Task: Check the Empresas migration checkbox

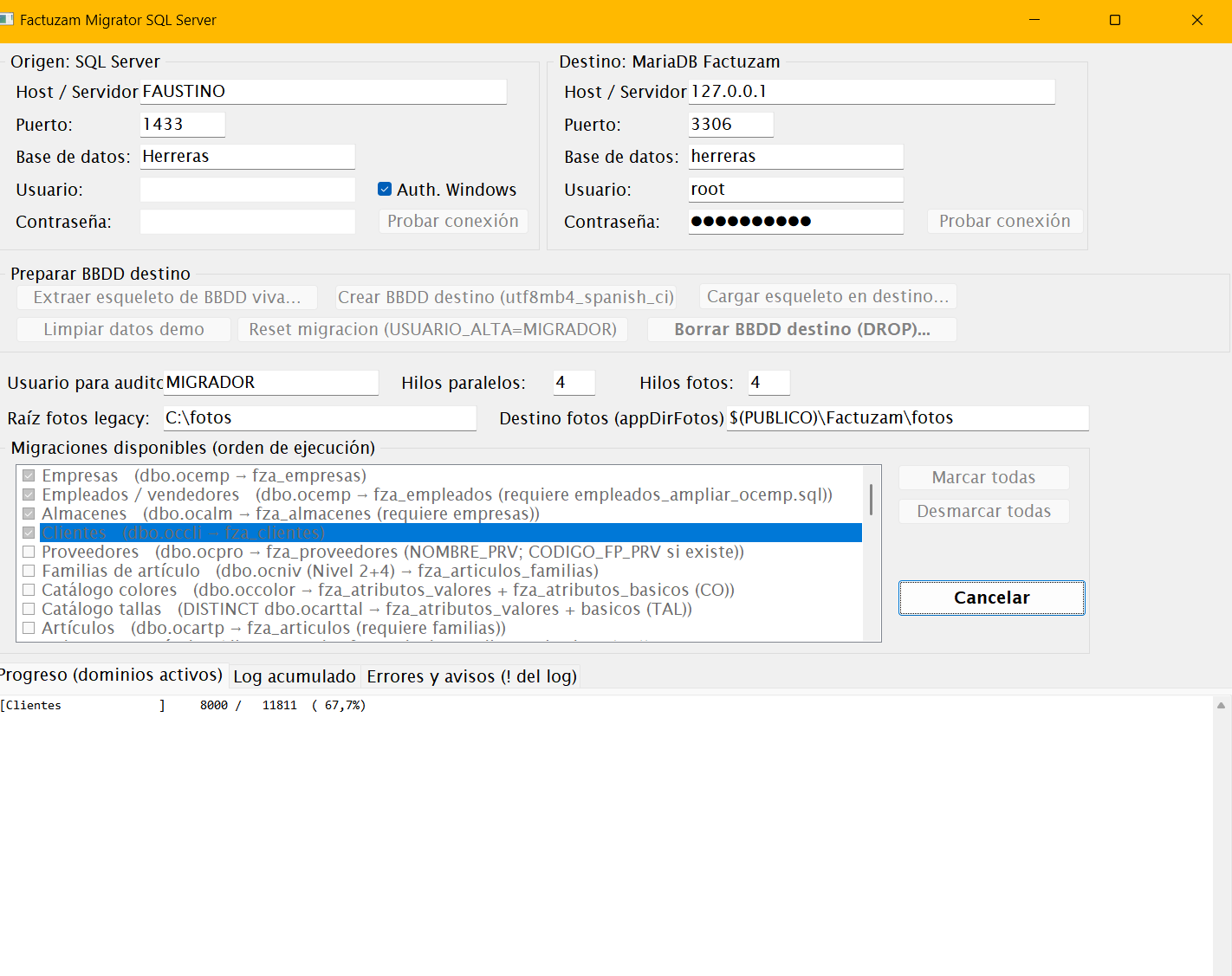Action: pyautogui.click(x=29, y=475)
